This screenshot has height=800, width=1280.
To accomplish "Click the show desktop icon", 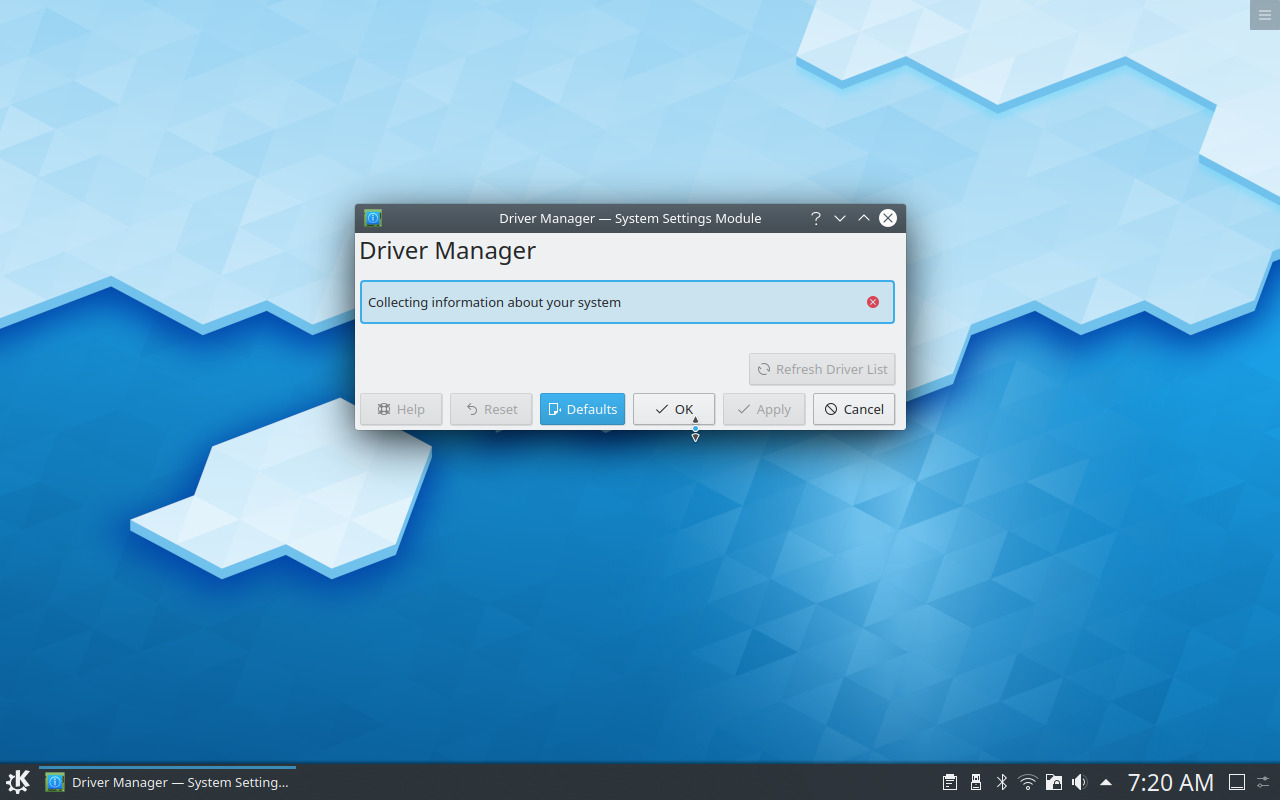I will [x=1237, y=782].
